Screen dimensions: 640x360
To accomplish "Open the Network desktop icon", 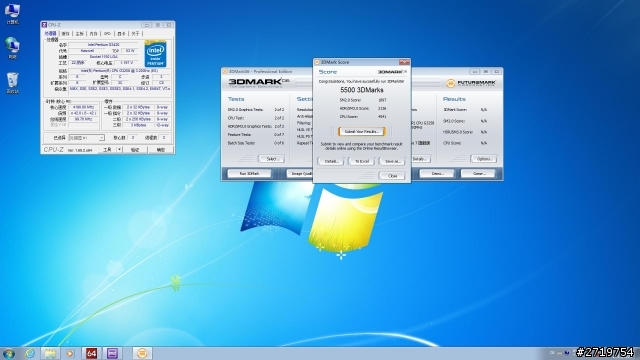I will point(12,47).
